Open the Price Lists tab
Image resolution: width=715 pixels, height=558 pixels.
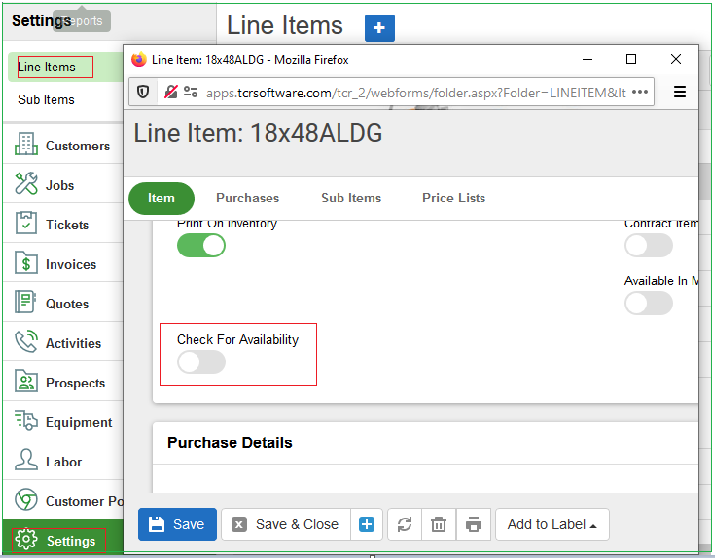click(453, 198)
